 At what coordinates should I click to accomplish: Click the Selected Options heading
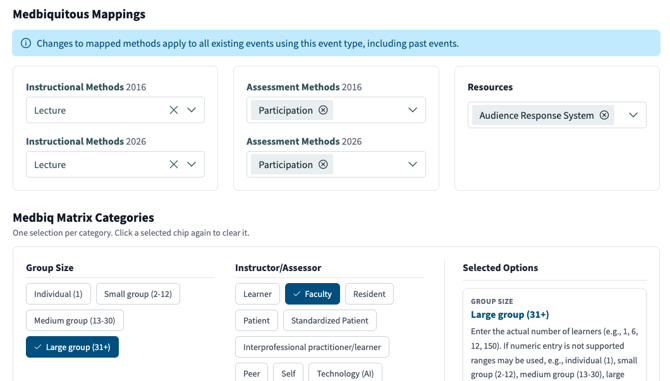[500, 268]
